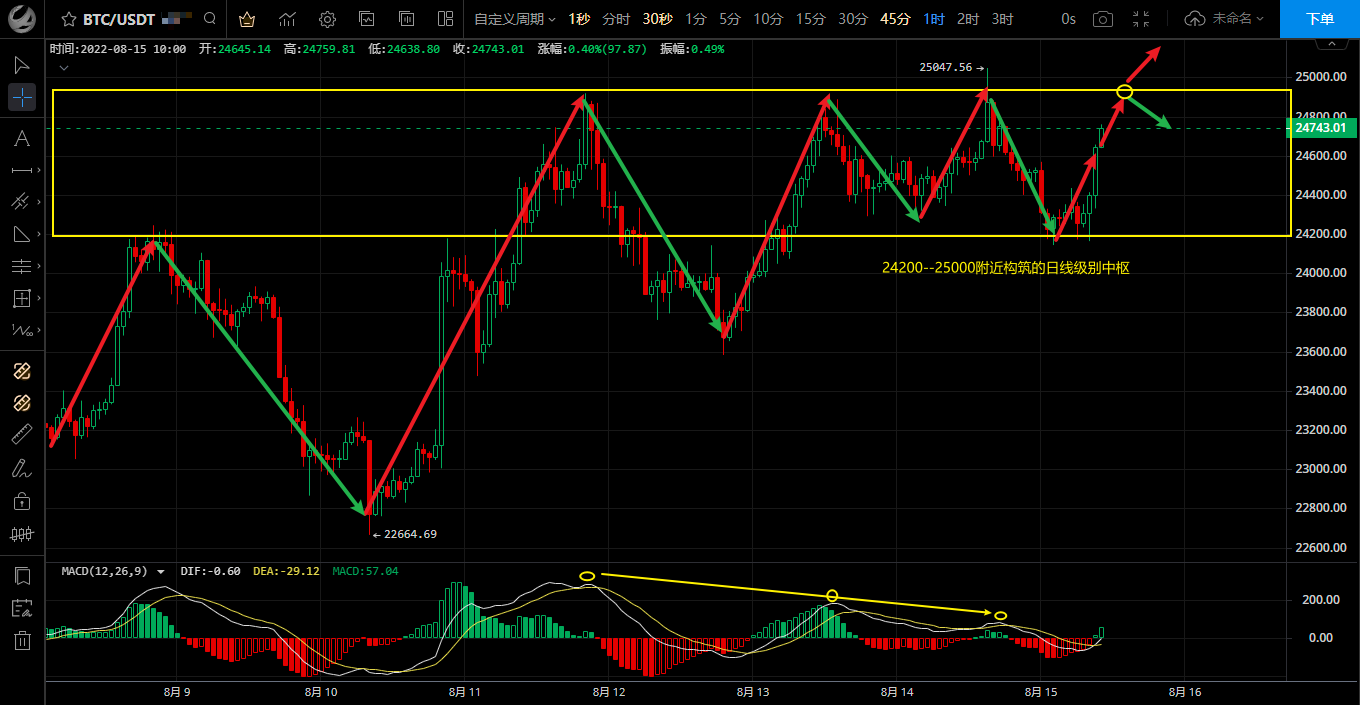Toggle BTC/USDT favorite star
Viewport: 1360px width, 705px height.
(x=68, y=19)
